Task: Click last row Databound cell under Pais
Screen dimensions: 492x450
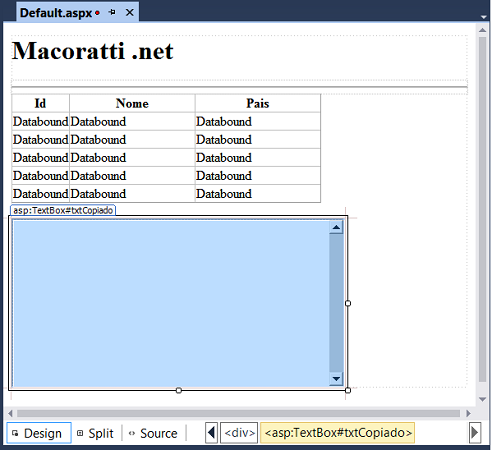Action: point(258,194)
